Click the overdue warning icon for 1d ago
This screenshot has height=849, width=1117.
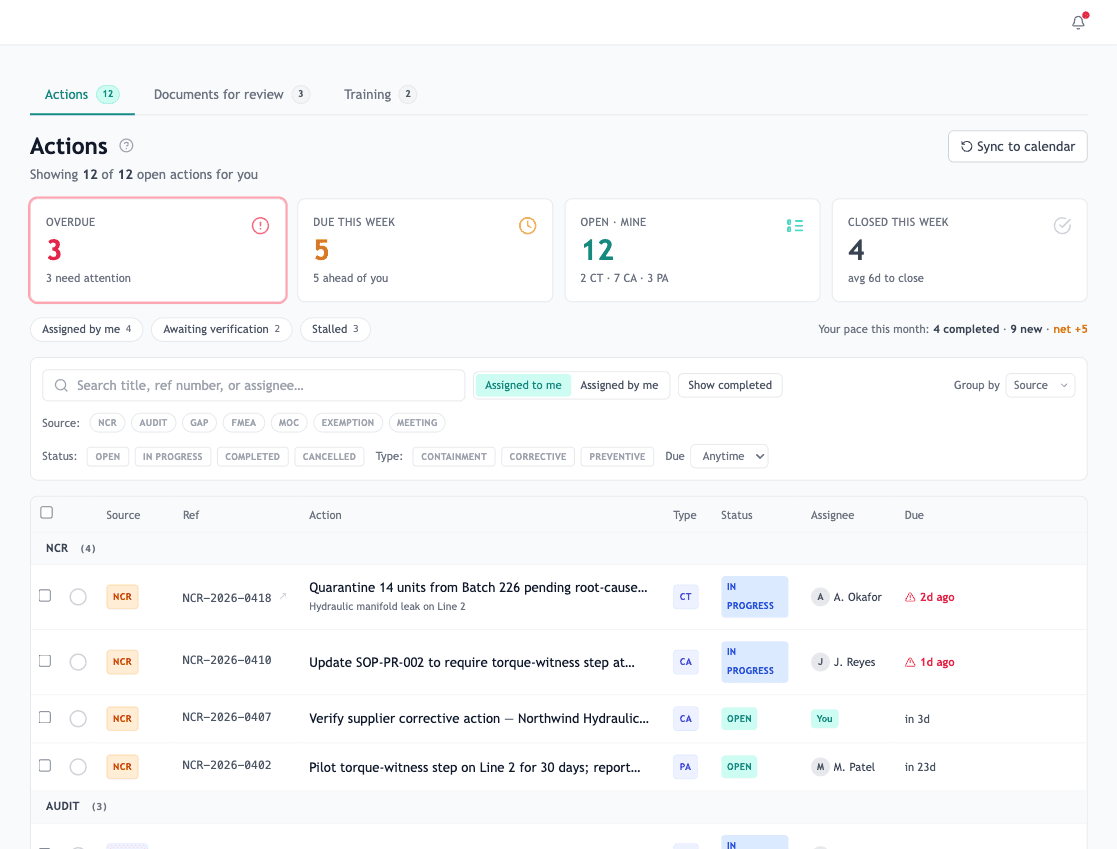910,662
